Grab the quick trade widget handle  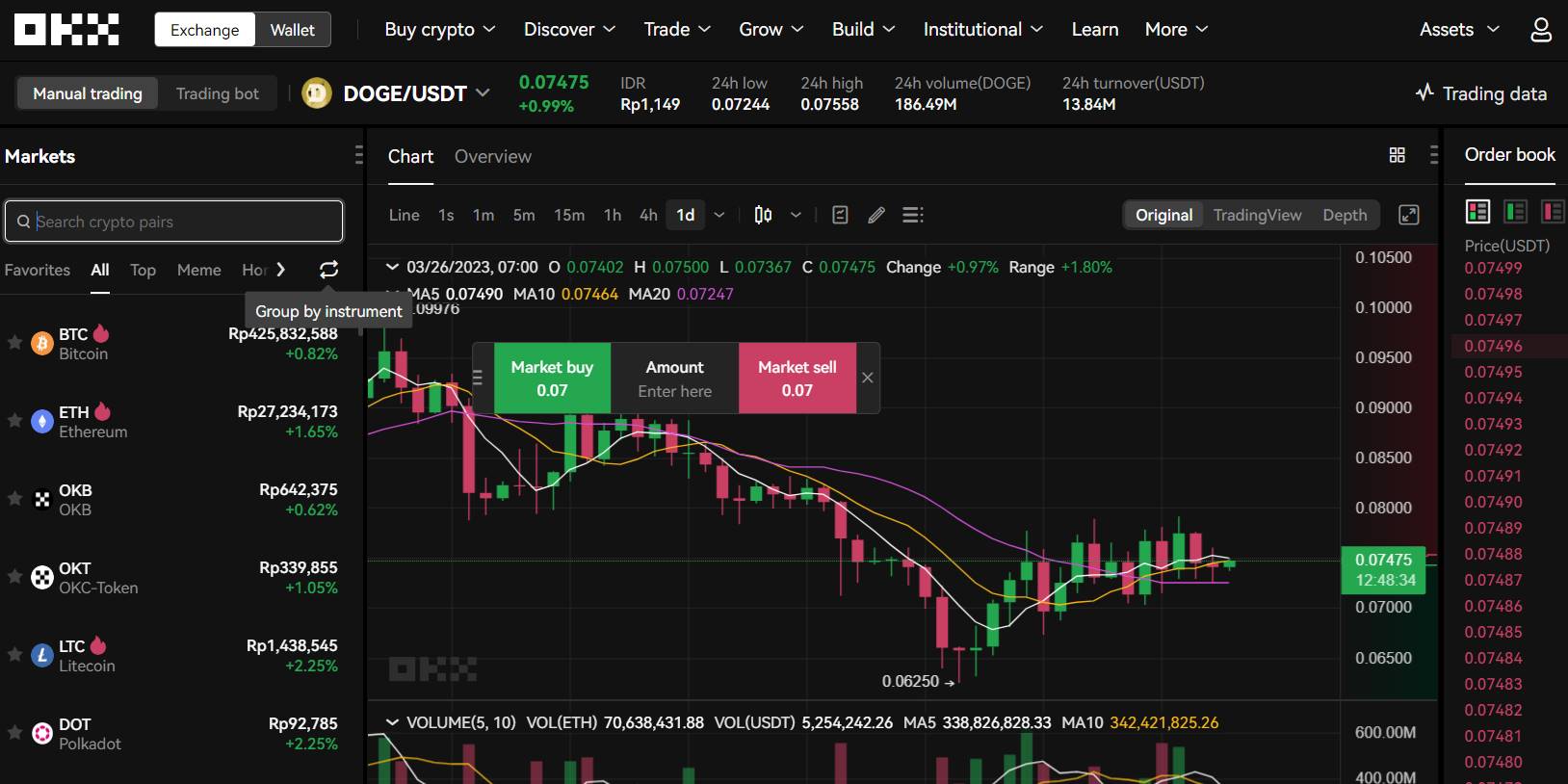click(478, 378)
